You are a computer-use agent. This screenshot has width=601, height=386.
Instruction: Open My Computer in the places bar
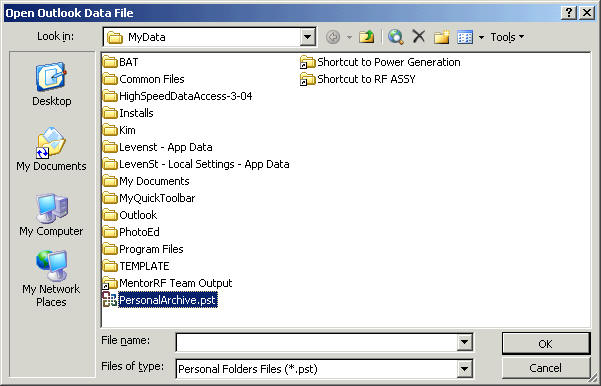[x=51, y=215]
